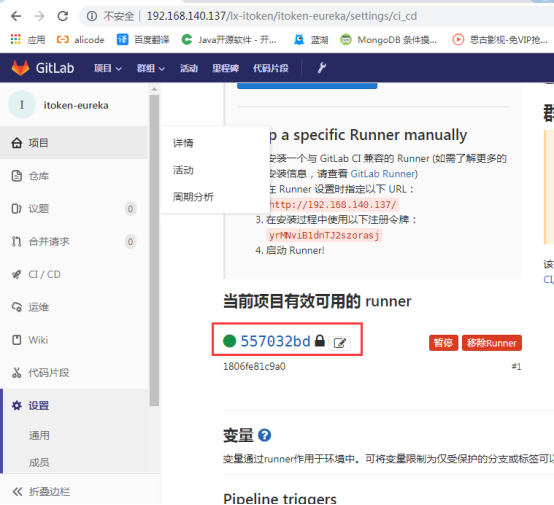Go back with browser back arrow
The width and height of the screenshot is (554, 505).
(16, 16)
